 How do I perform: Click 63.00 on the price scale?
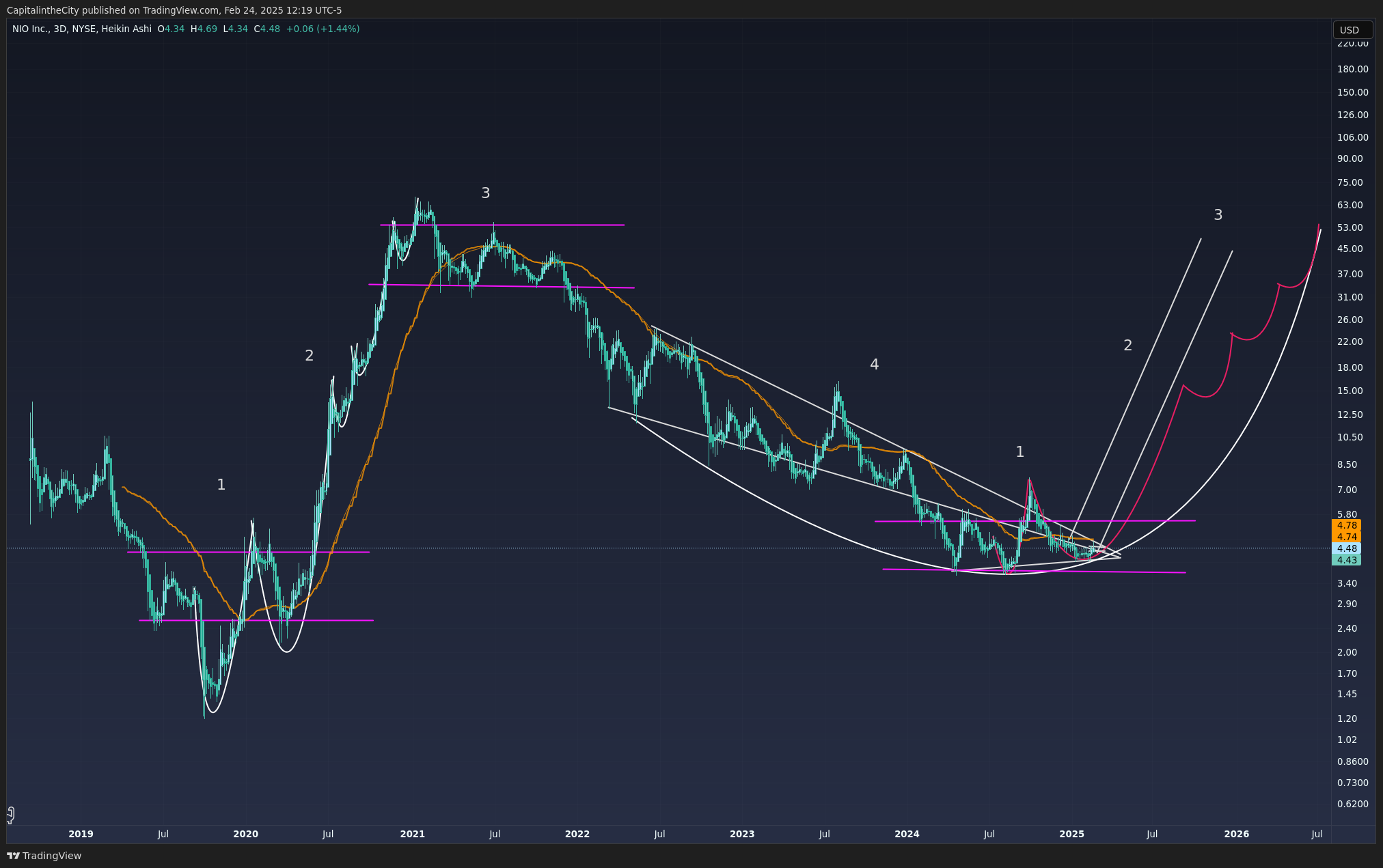tap(1350, 205)
